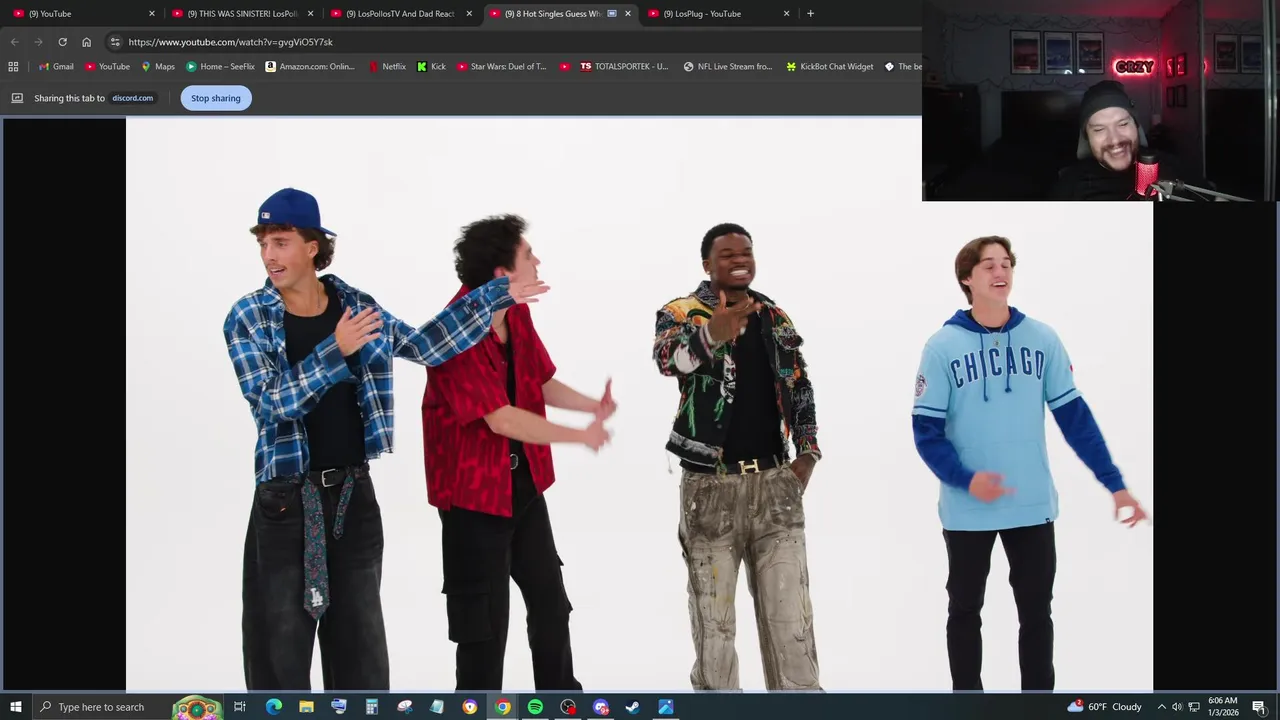
Task: Open Steam from the taskbar
Action: (x=632, y=707)
